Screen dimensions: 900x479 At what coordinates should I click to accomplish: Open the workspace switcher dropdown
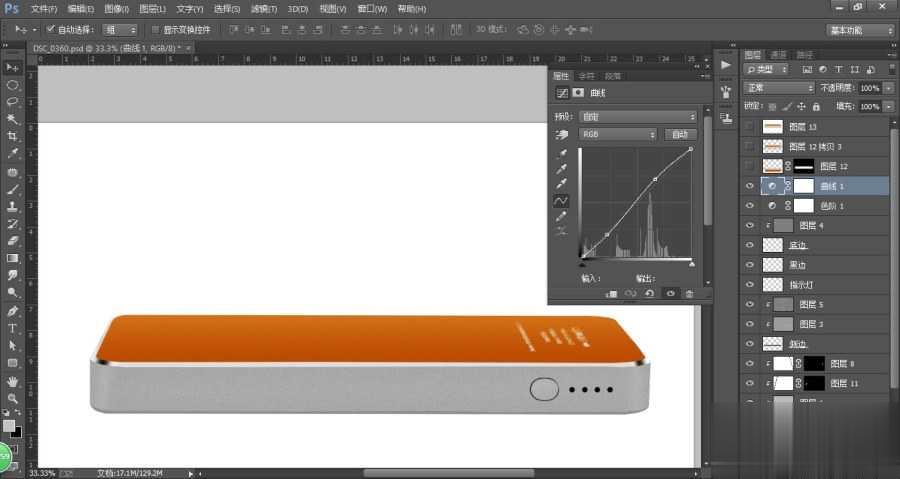tap(860, 30)
